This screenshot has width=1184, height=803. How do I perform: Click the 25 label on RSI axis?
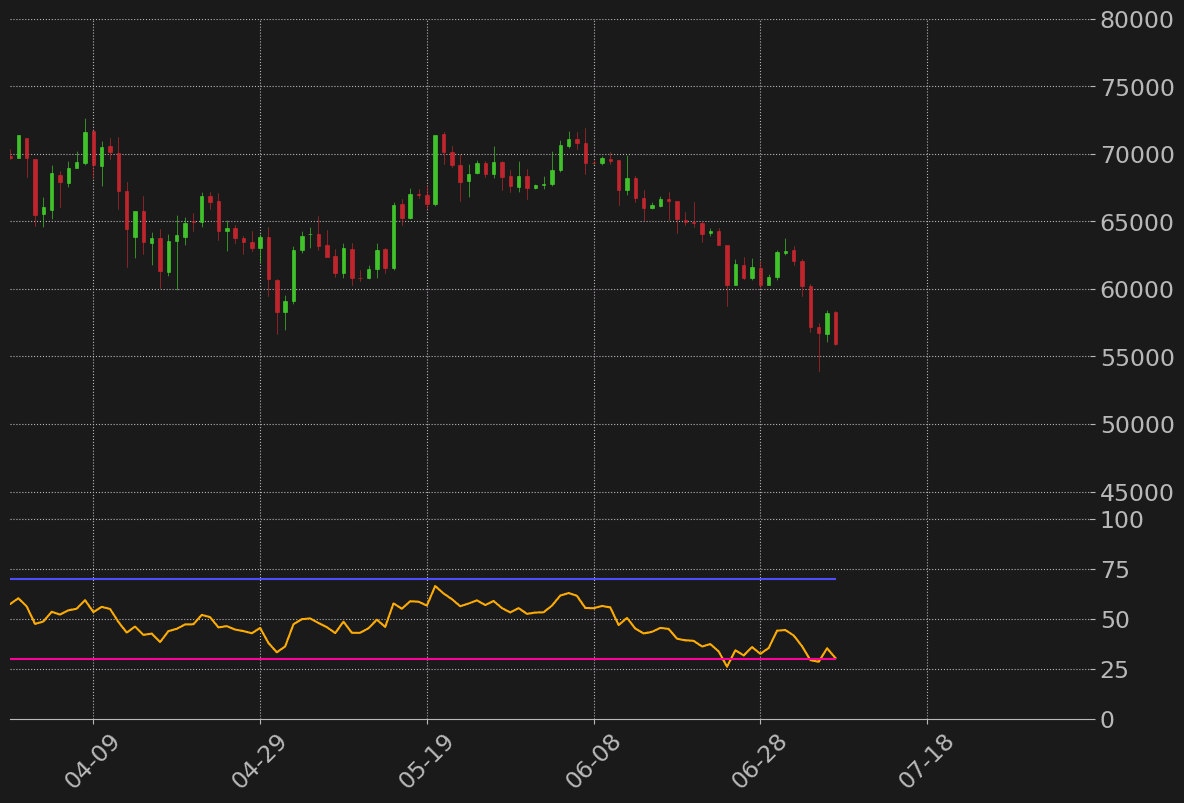click(x=1114, y=670)
